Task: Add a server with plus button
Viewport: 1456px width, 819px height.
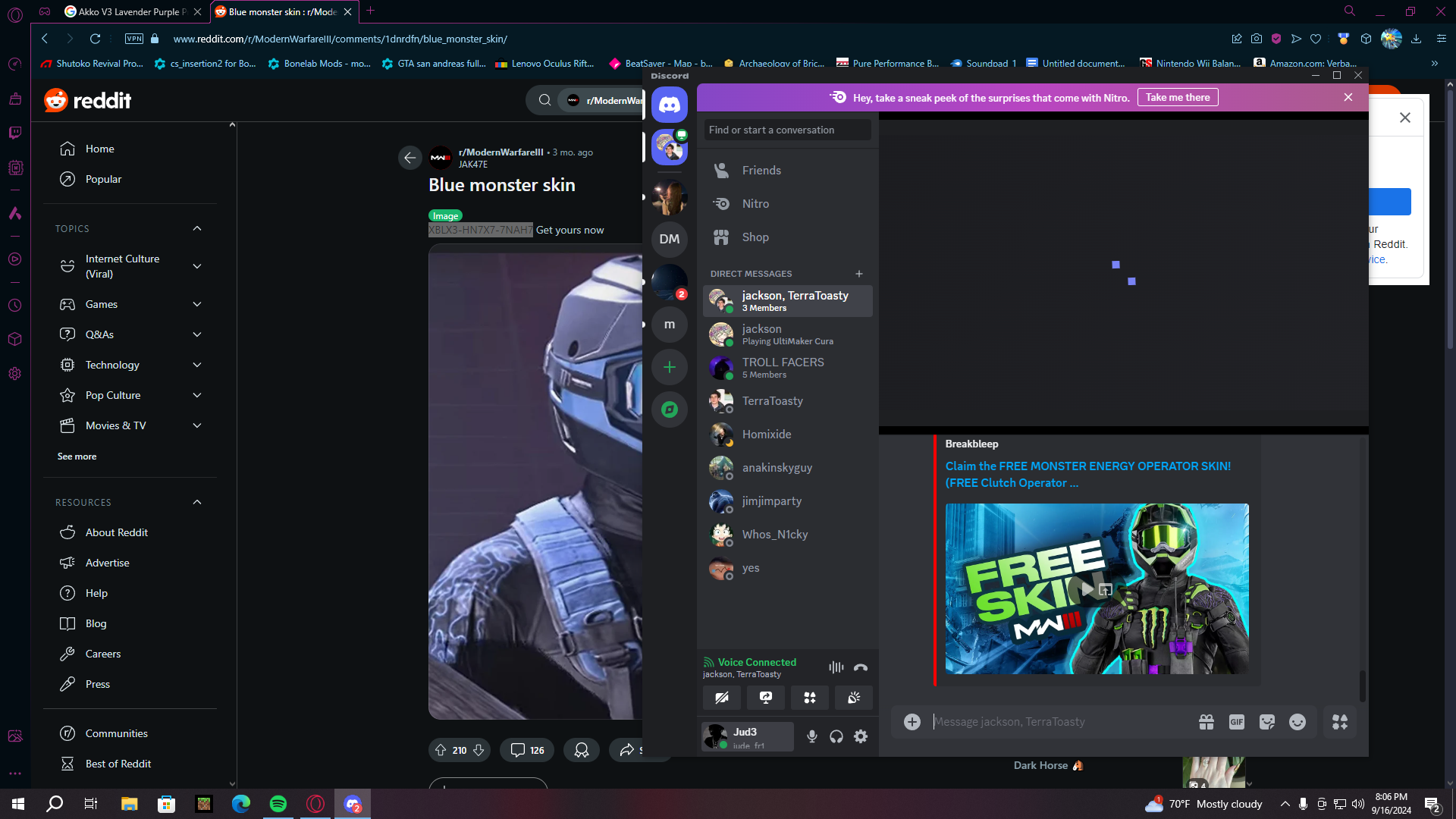Action: coord(670,367)
